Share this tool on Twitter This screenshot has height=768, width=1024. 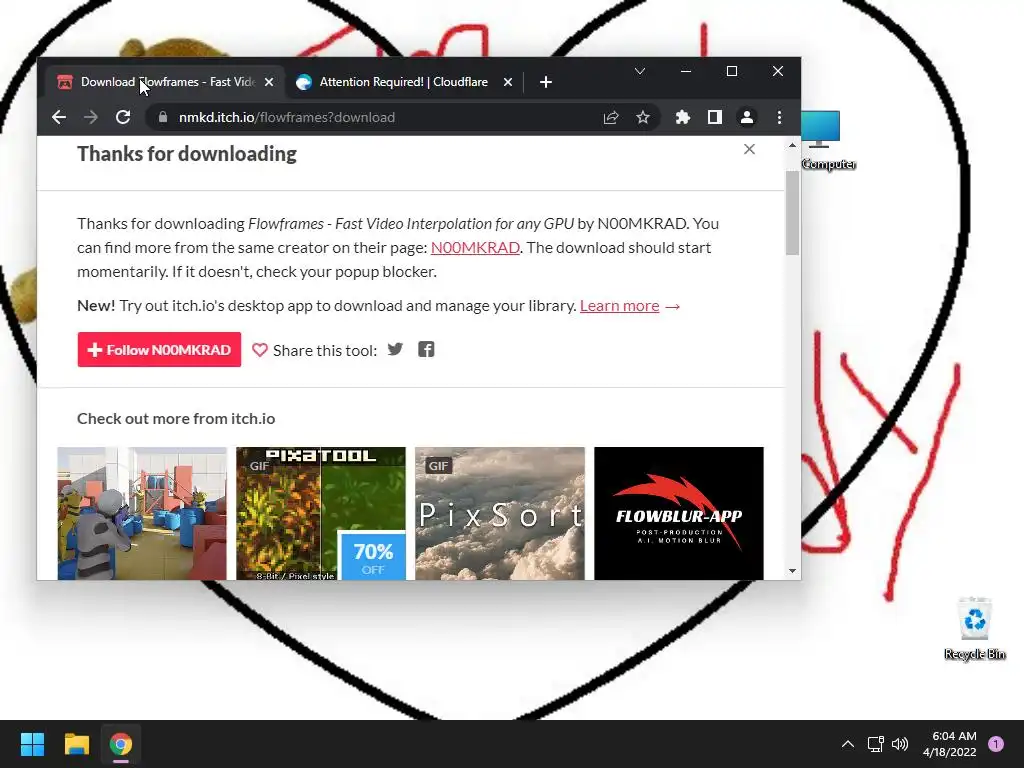[395, 349]
